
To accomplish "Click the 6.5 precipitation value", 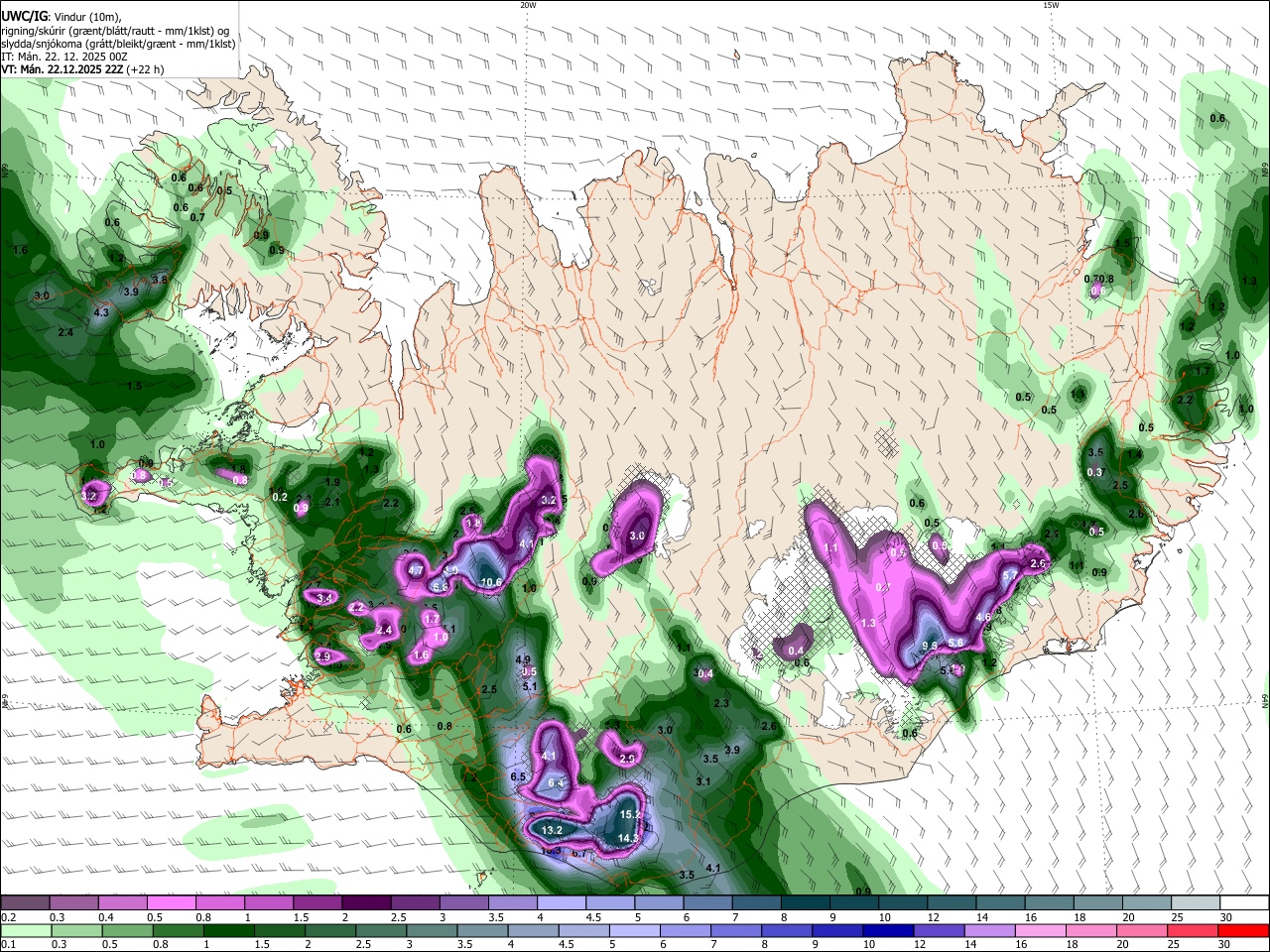I will point(518,776).
